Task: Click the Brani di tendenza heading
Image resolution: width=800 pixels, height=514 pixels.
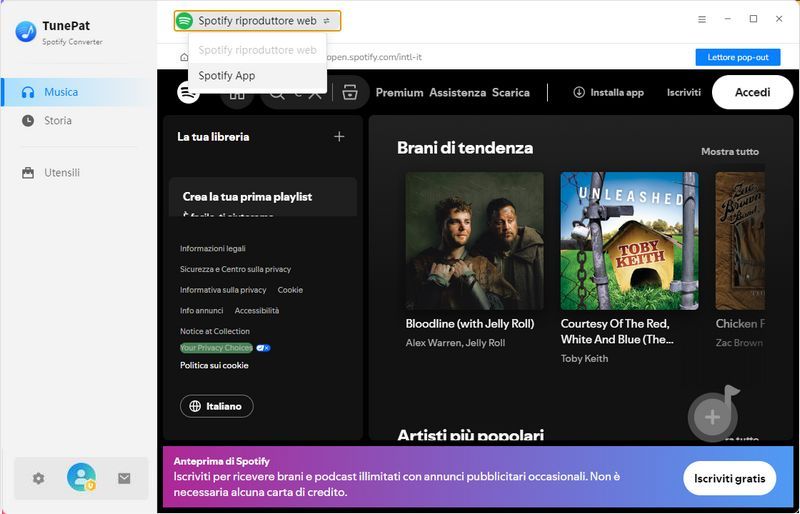Action: pos(465,148)
